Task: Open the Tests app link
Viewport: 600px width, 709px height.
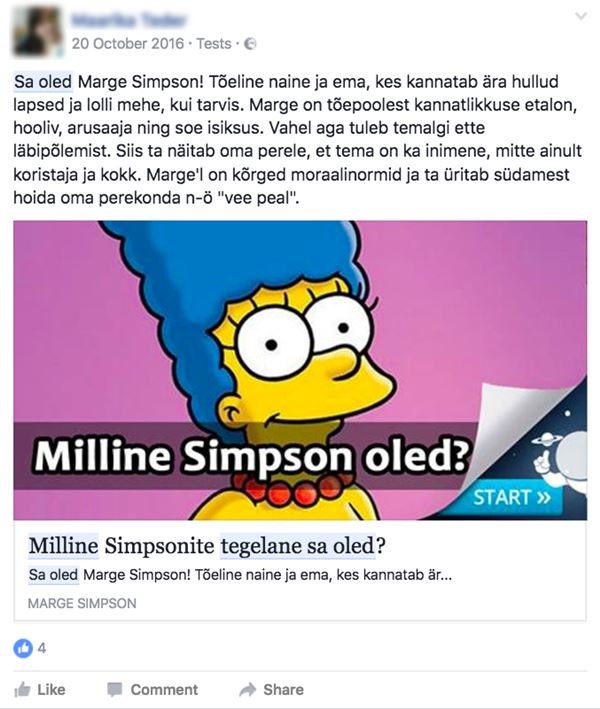Action: [x=213, y=43]
